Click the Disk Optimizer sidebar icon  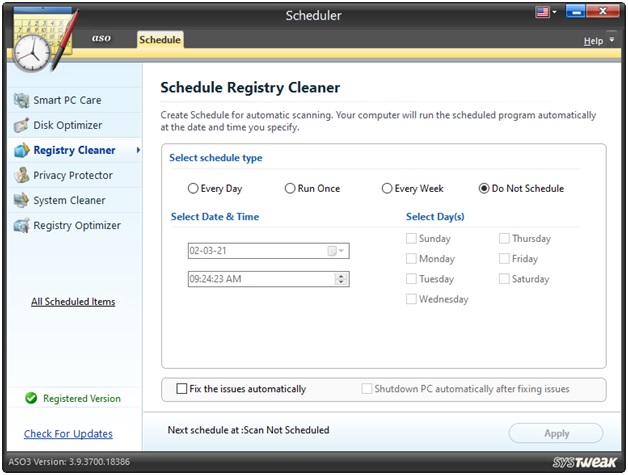[x=21, y=125]
